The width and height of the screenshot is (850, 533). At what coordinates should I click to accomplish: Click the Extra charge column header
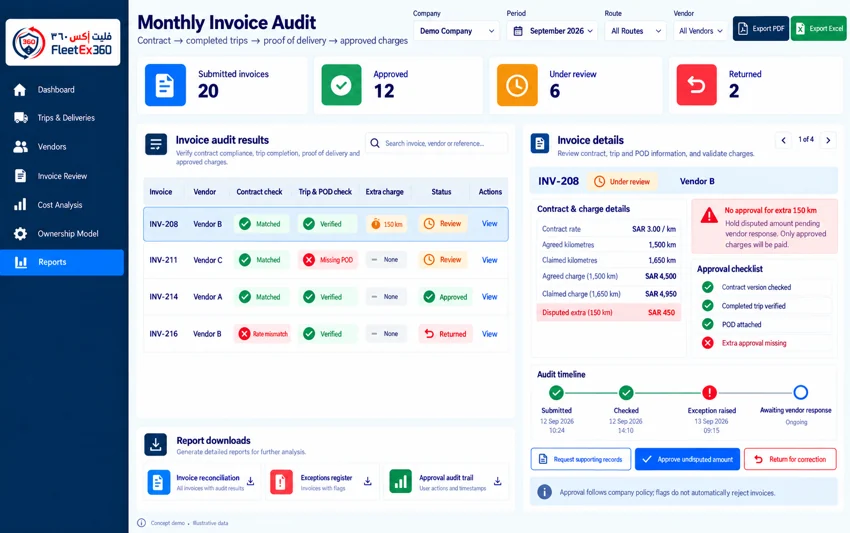[384, 192]
